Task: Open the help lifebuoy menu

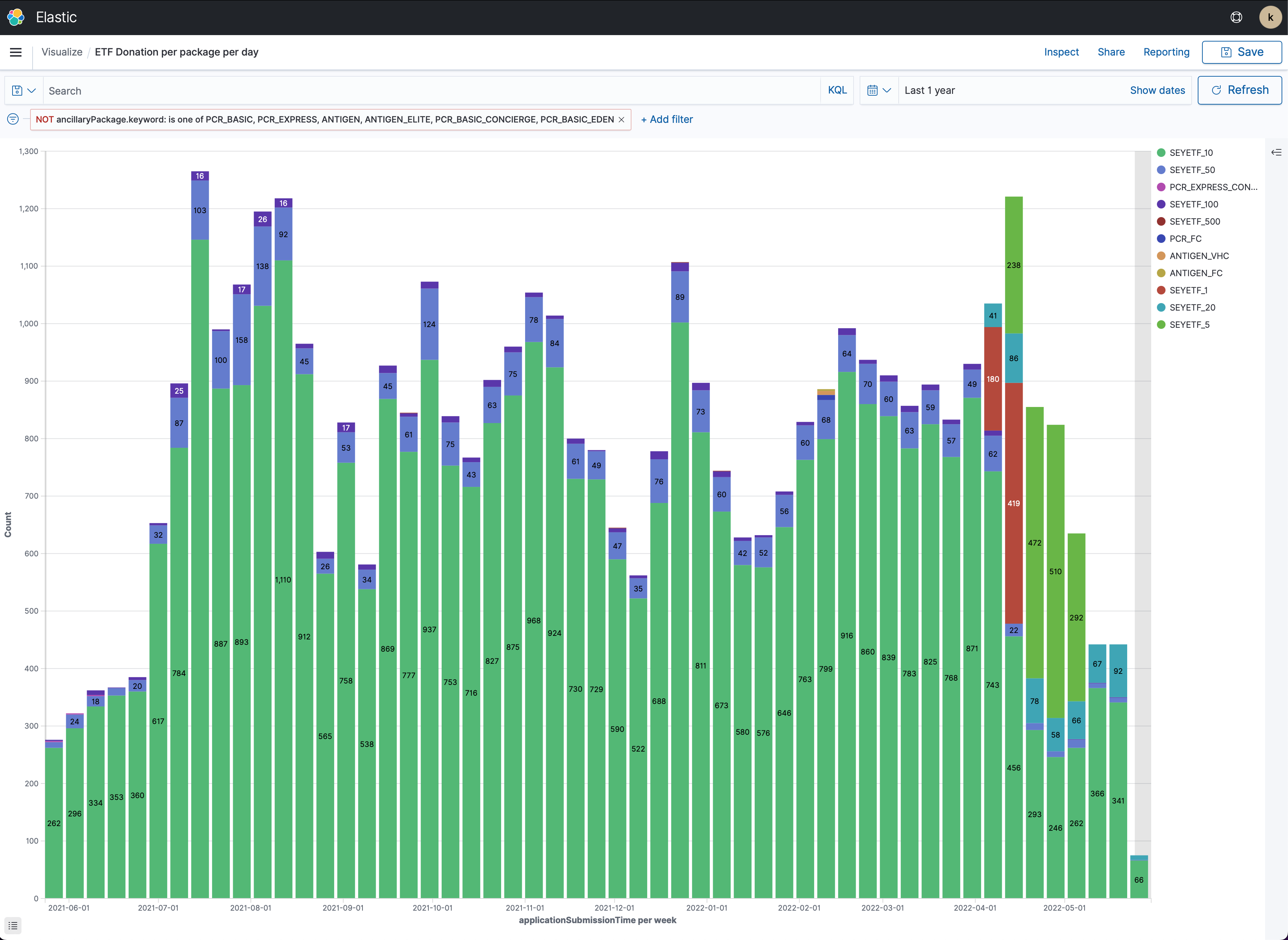Action: [1236, 17]
